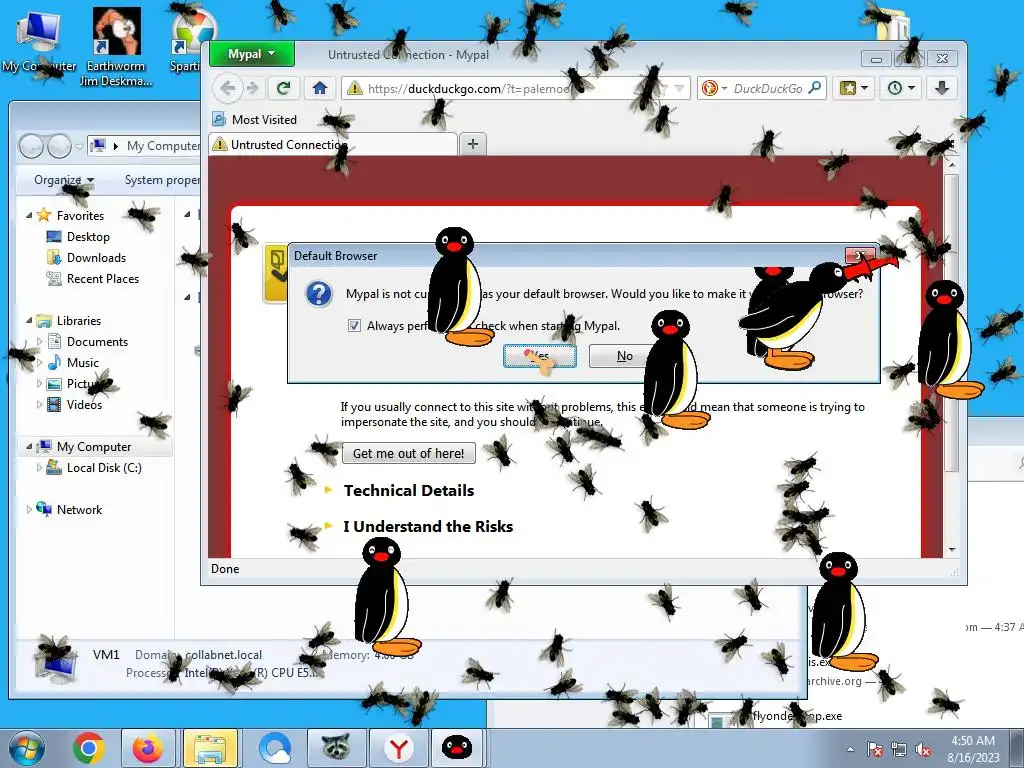The image size is (1024, 768).
Task: Open Windows Explorer taskbar icon
Action: [x=210, y=748]
